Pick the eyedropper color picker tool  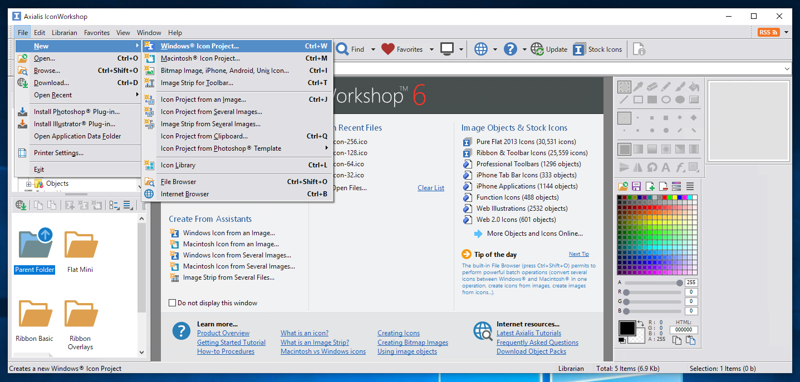(639, 87)
